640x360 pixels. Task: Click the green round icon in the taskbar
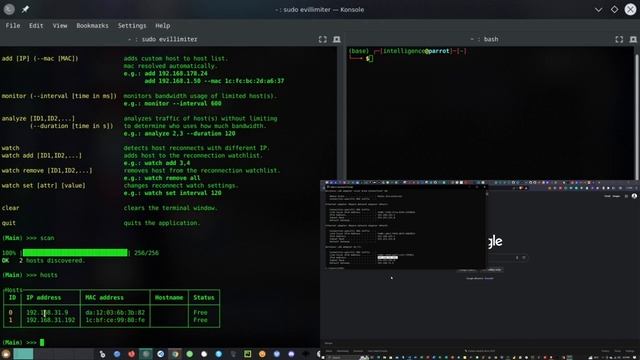tap(189, 354)
